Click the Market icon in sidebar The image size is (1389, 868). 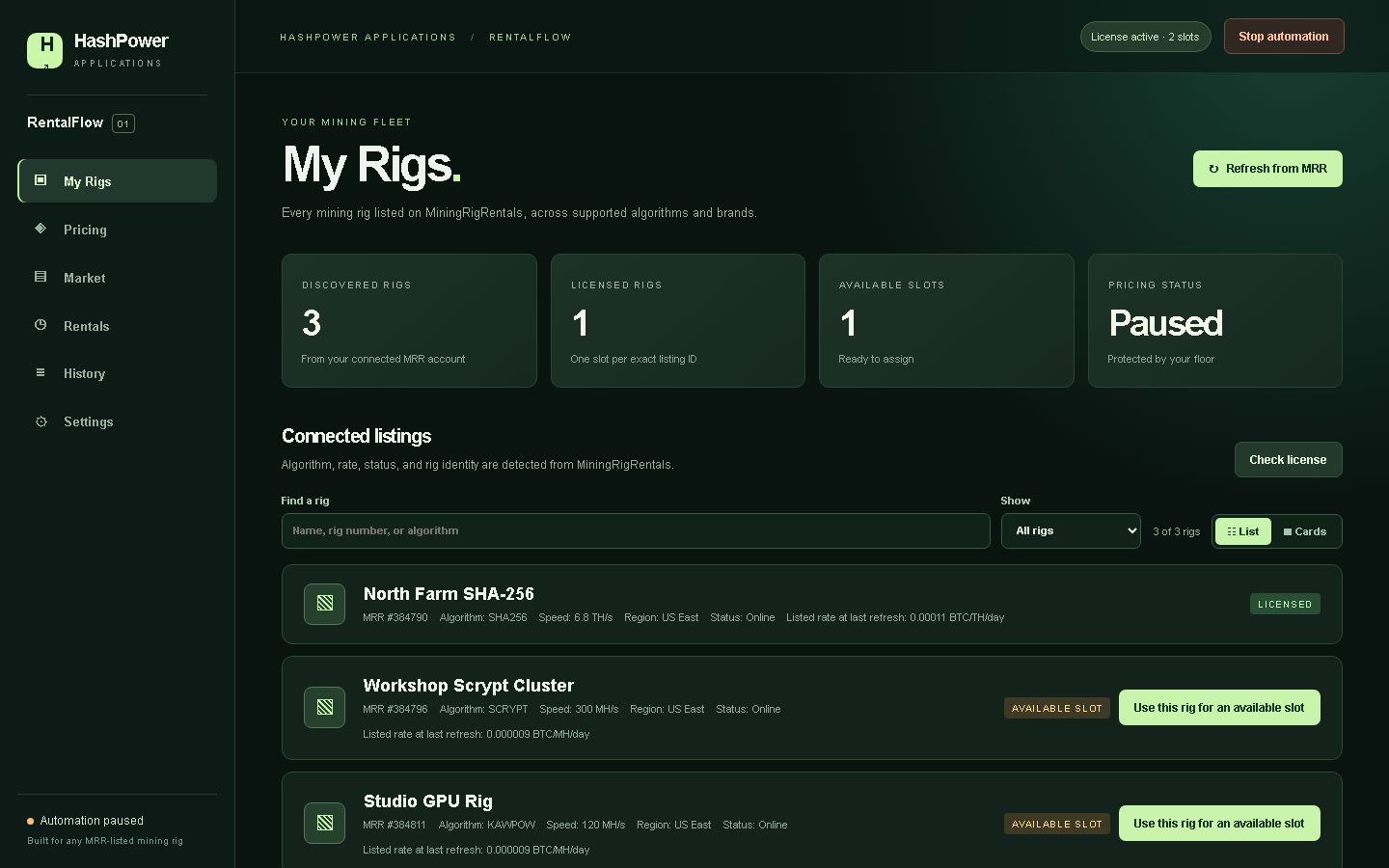[x=41, y=277]
